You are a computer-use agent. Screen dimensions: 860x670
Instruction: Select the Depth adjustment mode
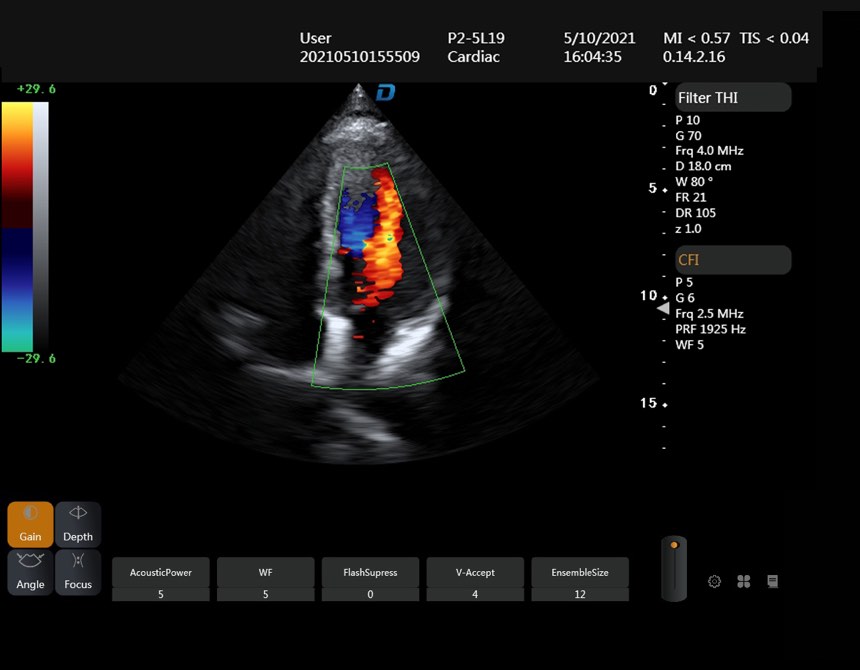pos(78,524)
